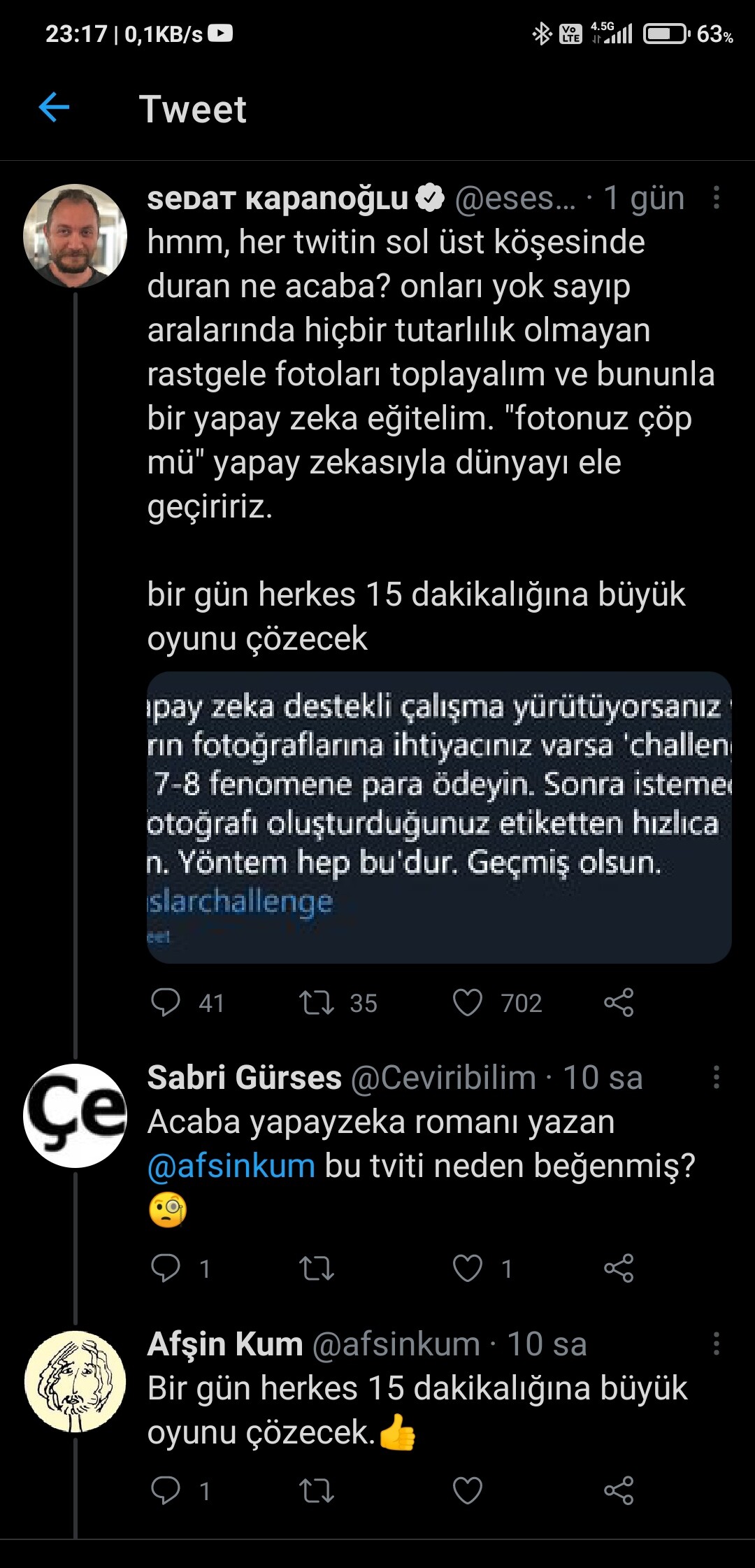Share Sabri Gürses's reply
755x1568 pixels.
coord(619,1268)
